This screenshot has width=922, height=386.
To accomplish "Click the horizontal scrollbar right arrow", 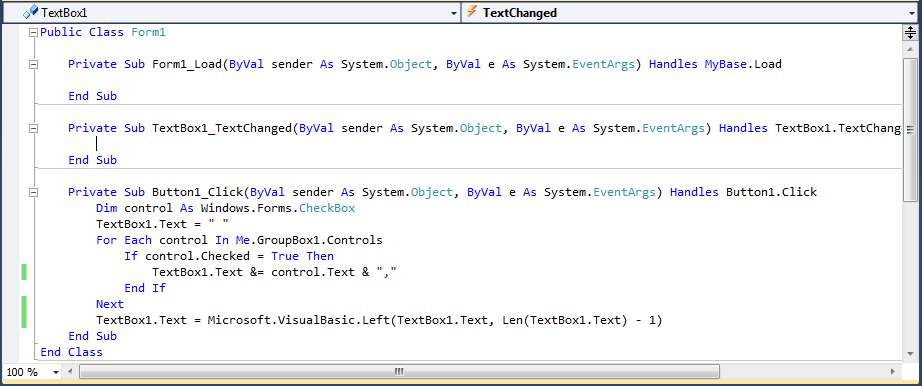I will [x=893, y=372].
